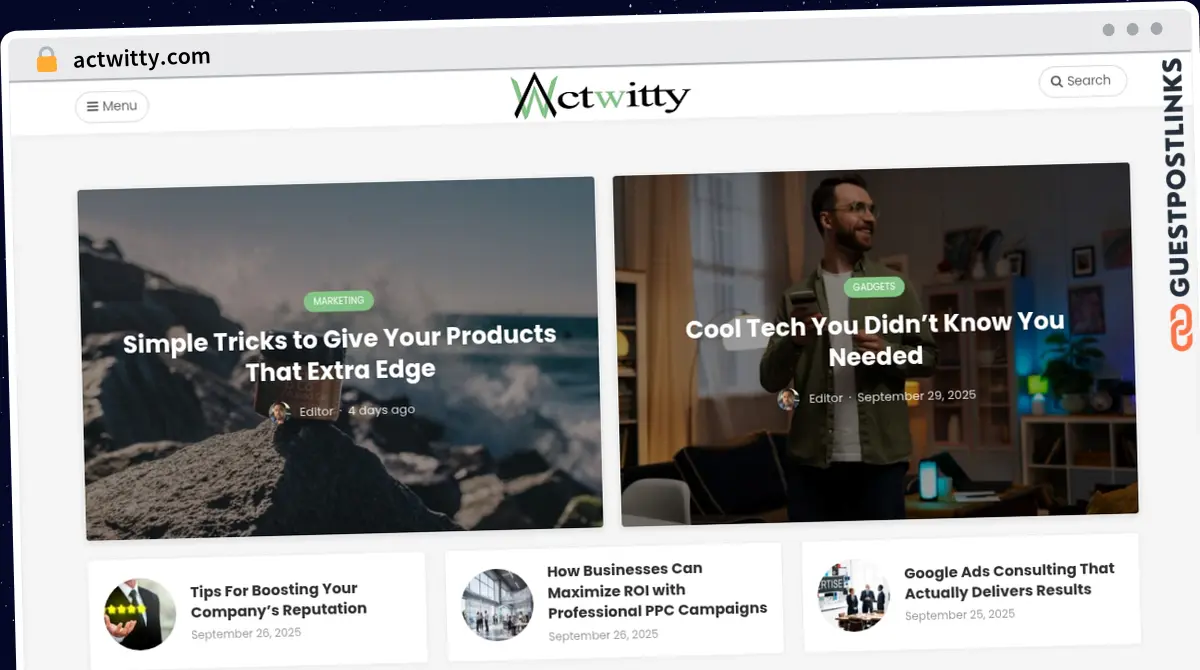
Task: Open the hamburger Menu button
Action: click(112, 106)
